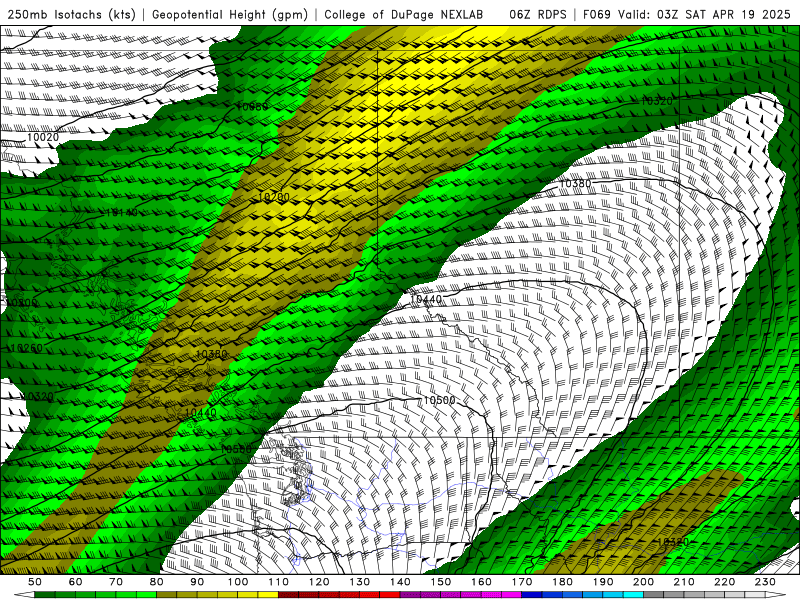
Task: Click the 200 knot value on the color scale
Action: [x=643, y=582]
